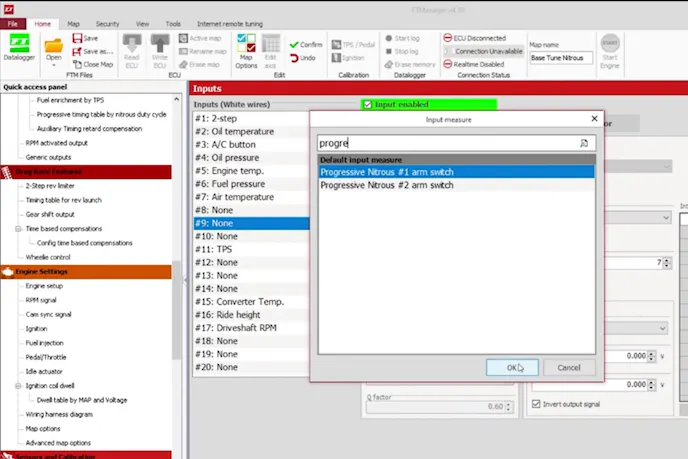Viewport: 688px width, 459px height.
Task: Toggle the Invert output signal checkbox
Action: (x=534, y=404)
